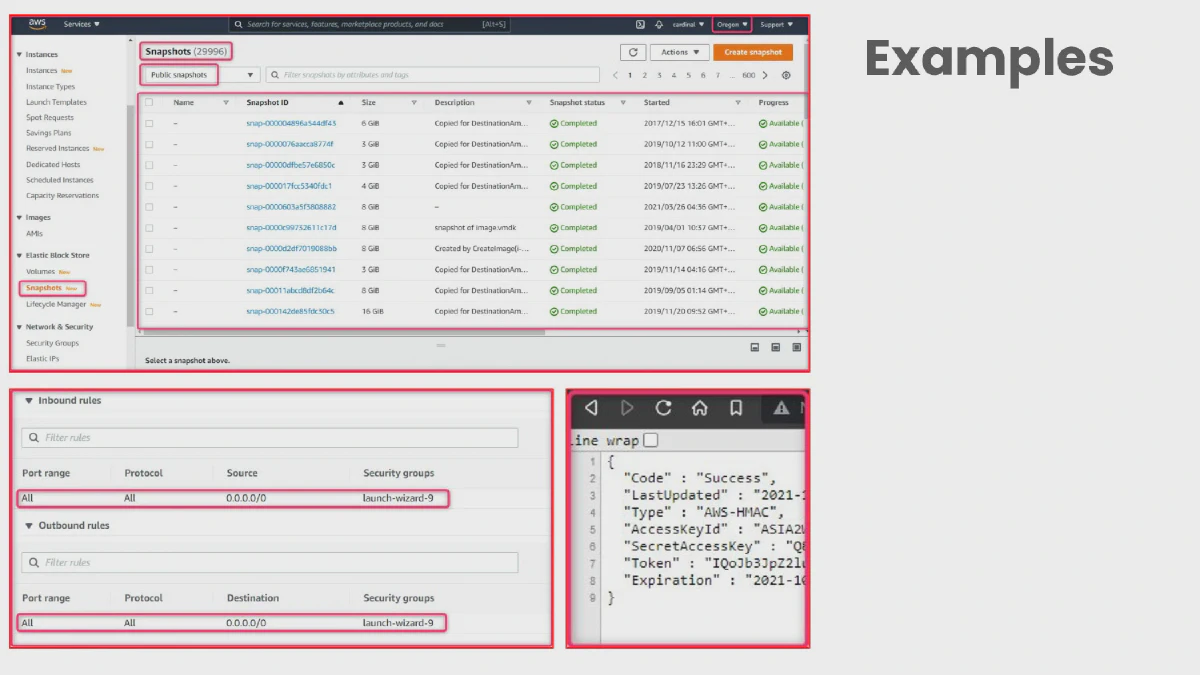Image resolution: width=1200 pixels, height=675 pixels.
Task: Click the Started column filter arrow
Action: pyautogui.click(x=738, y=103)
